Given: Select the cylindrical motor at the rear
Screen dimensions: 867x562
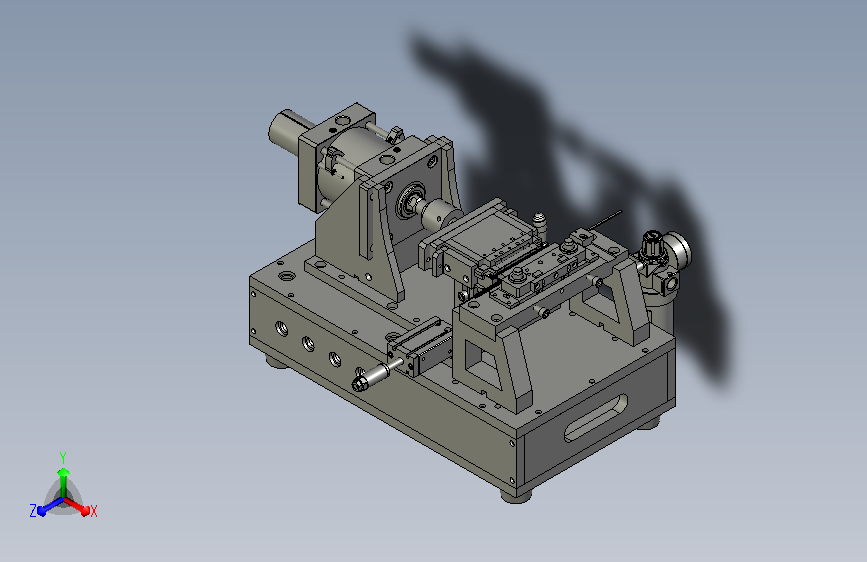Looking at the screenshot, I should (x=288, y=131).
